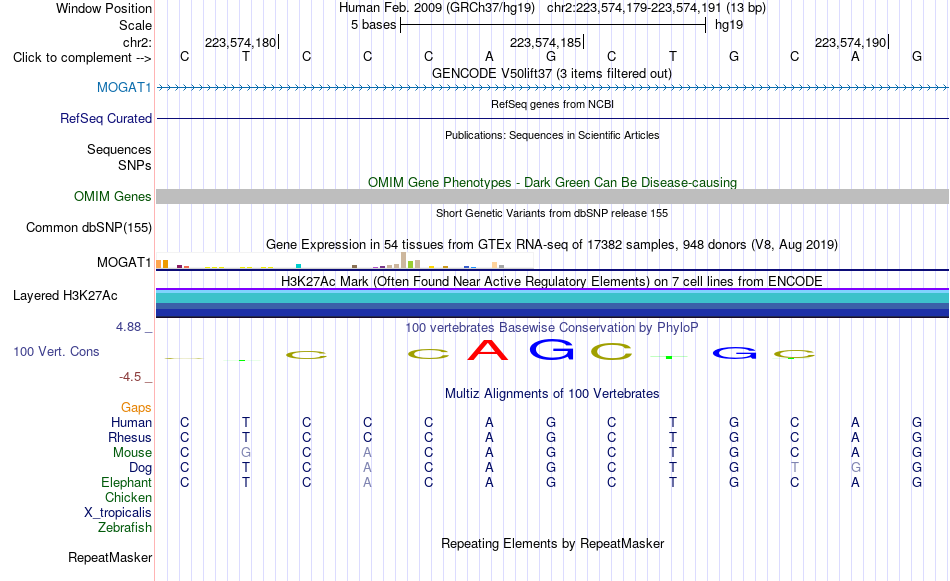
Task: Click the 'Click to complement -->' label
Action: click(x=82, y=58)
